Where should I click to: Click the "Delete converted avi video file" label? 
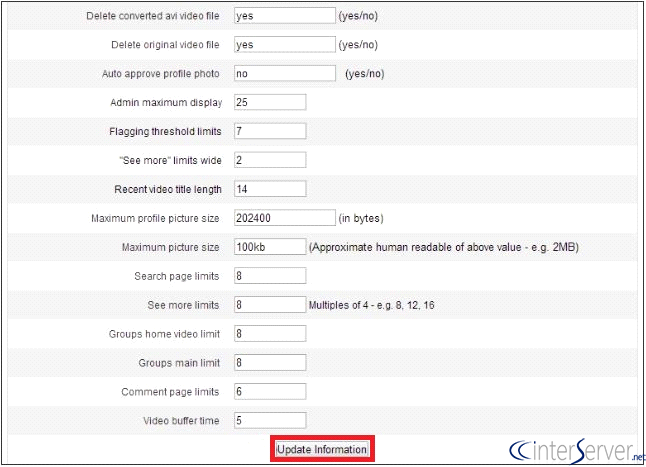pyautogui.click(x=153, y=16)
